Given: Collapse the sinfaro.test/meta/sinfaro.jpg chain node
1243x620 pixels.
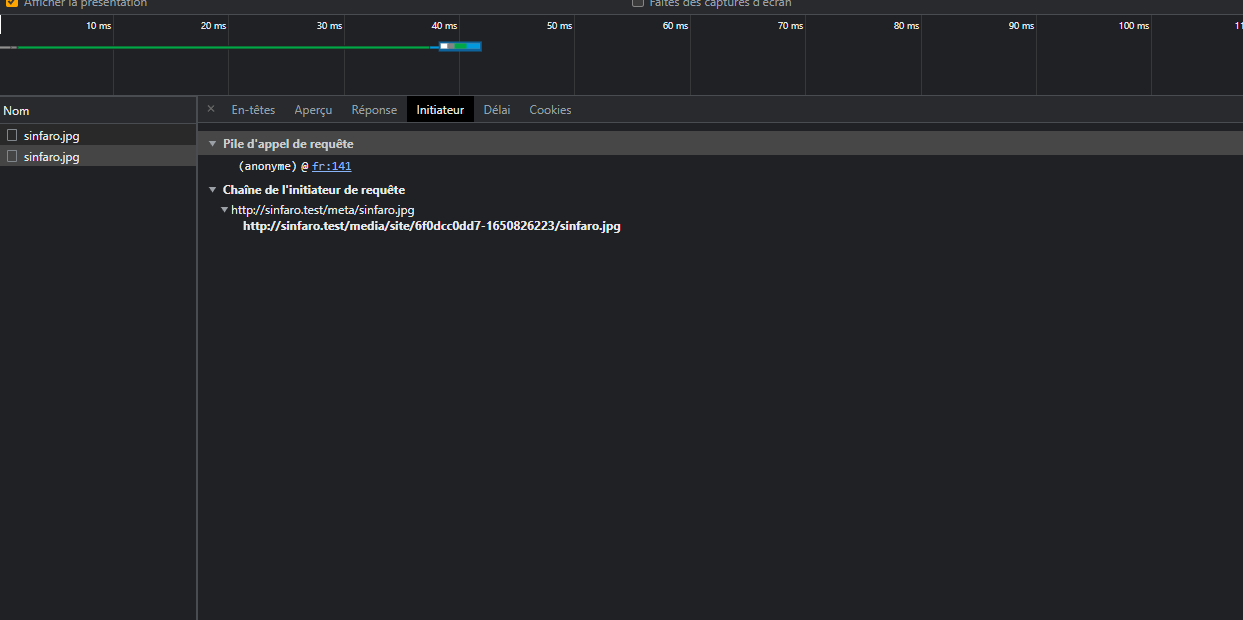Looking at the screenshot, I should click(225, 210).
